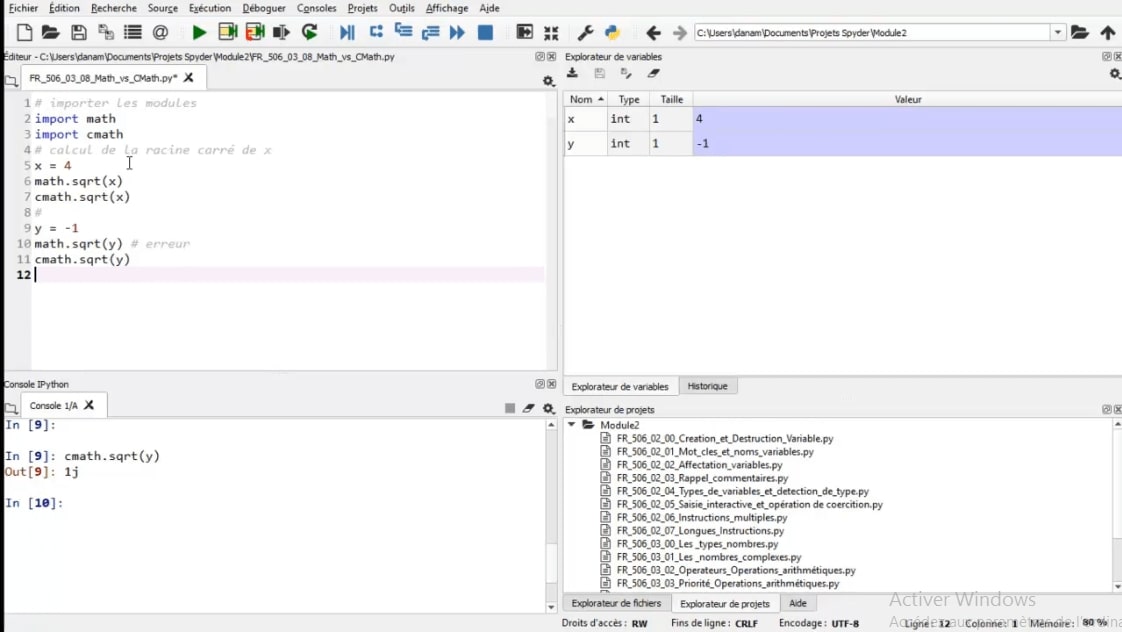1122x632 pixels.
Task: Select Console 1/A tab
Action: click(x=54, y=405)
